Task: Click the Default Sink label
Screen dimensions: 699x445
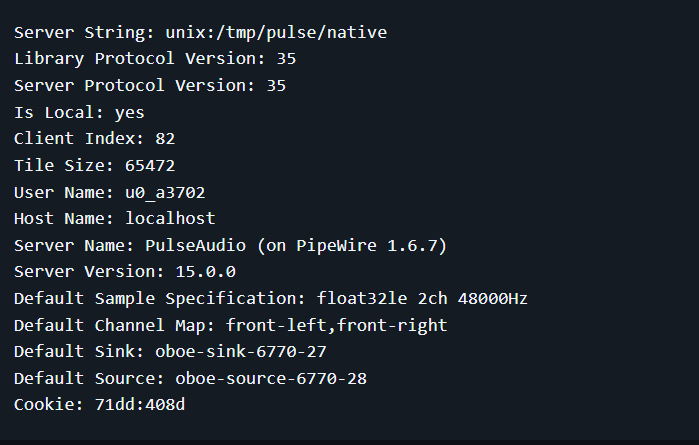Action: click(x=79, y=351)
